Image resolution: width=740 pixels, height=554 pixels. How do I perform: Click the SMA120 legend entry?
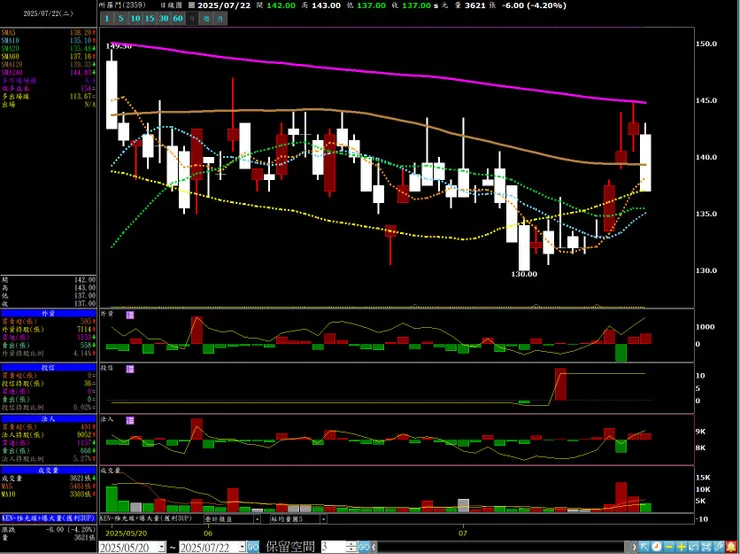click(x=48, y=64)
